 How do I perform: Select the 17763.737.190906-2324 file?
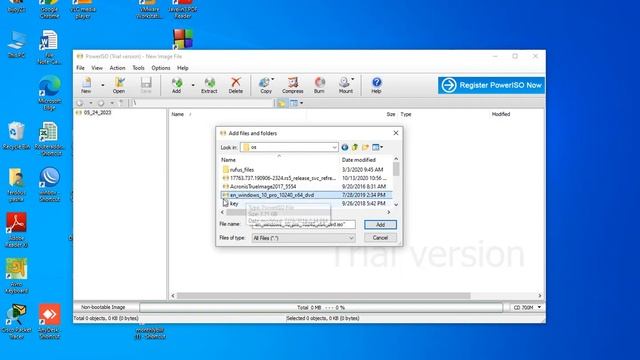[x=282, y=178]
